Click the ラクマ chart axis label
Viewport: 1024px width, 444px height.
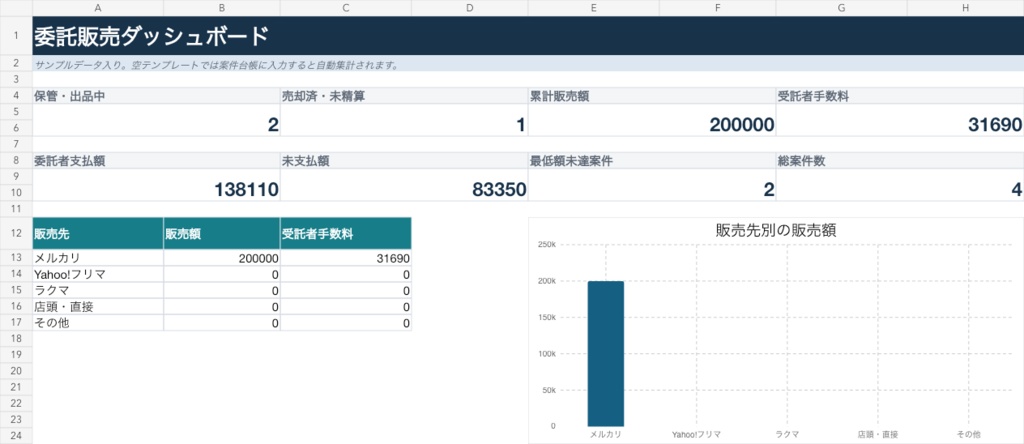click(787, 434)
